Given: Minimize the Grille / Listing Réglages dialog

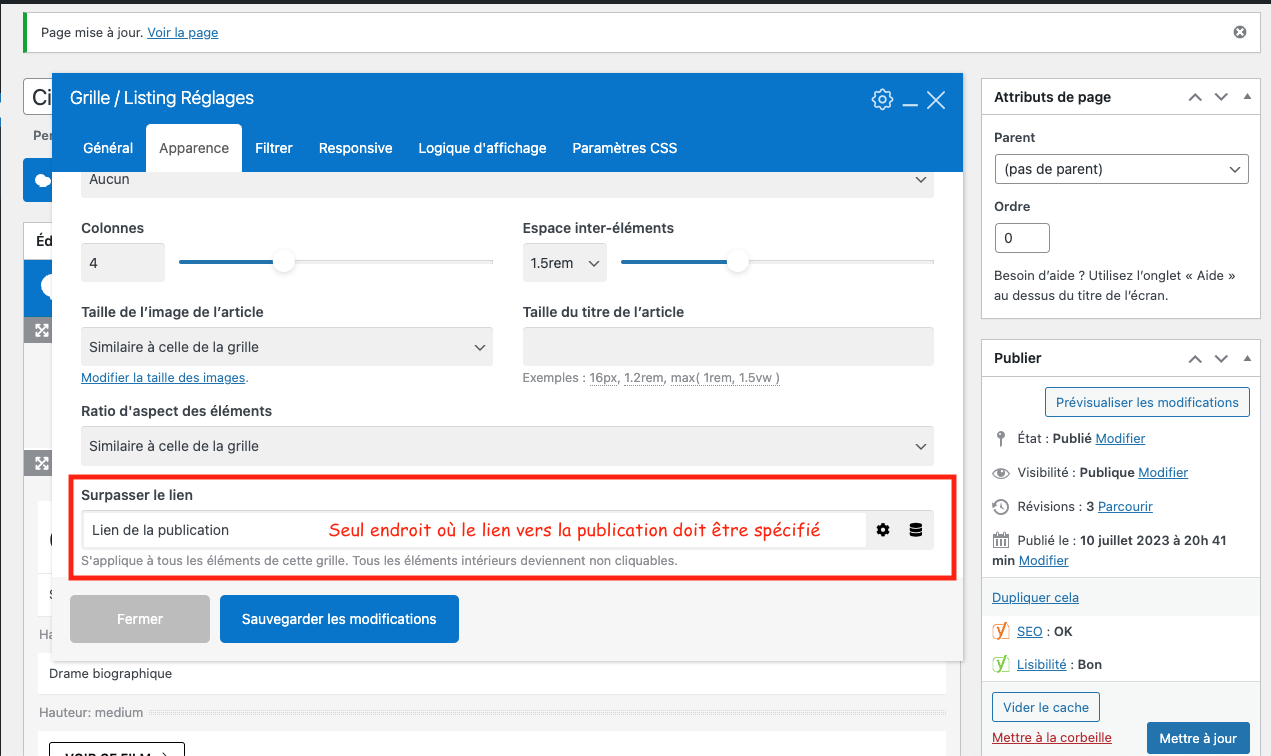Looking at the screenshot, I should [910, 102].
